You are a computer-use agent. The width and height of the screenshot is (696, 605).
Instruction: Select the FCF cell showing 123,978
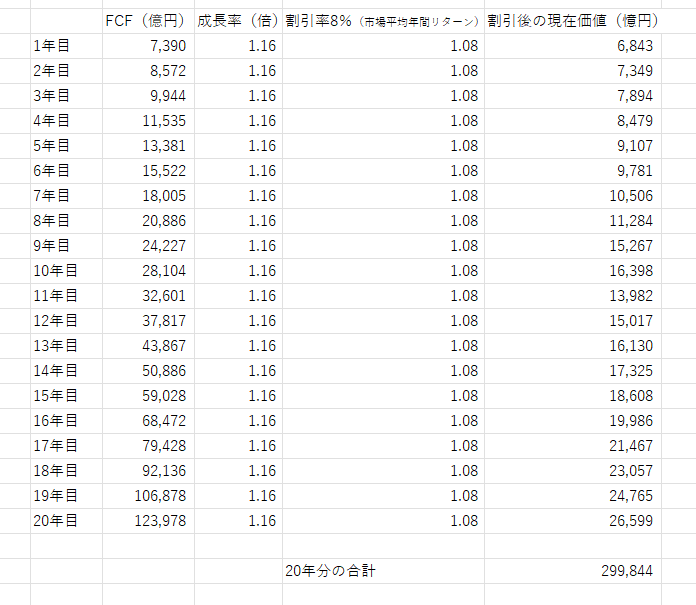(148, 521)
